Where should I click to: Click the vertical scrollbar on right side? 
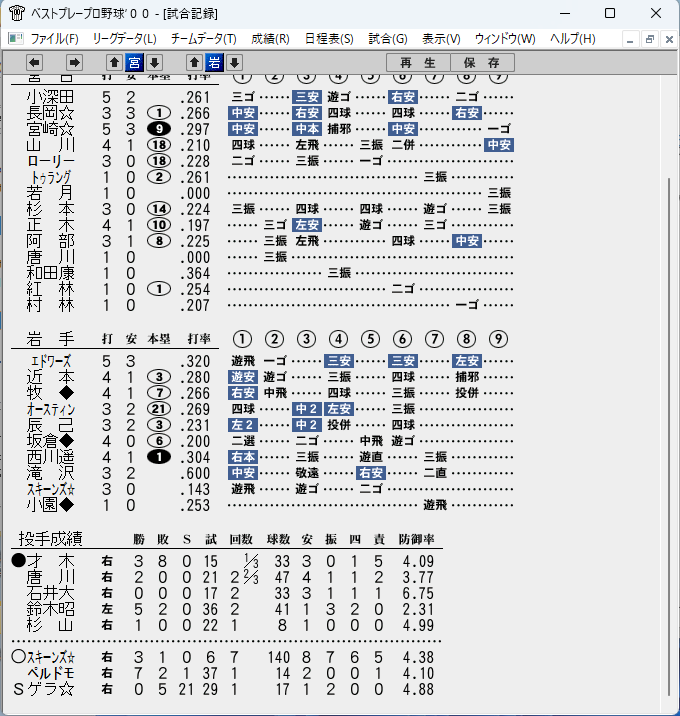[x=669, y=437]
